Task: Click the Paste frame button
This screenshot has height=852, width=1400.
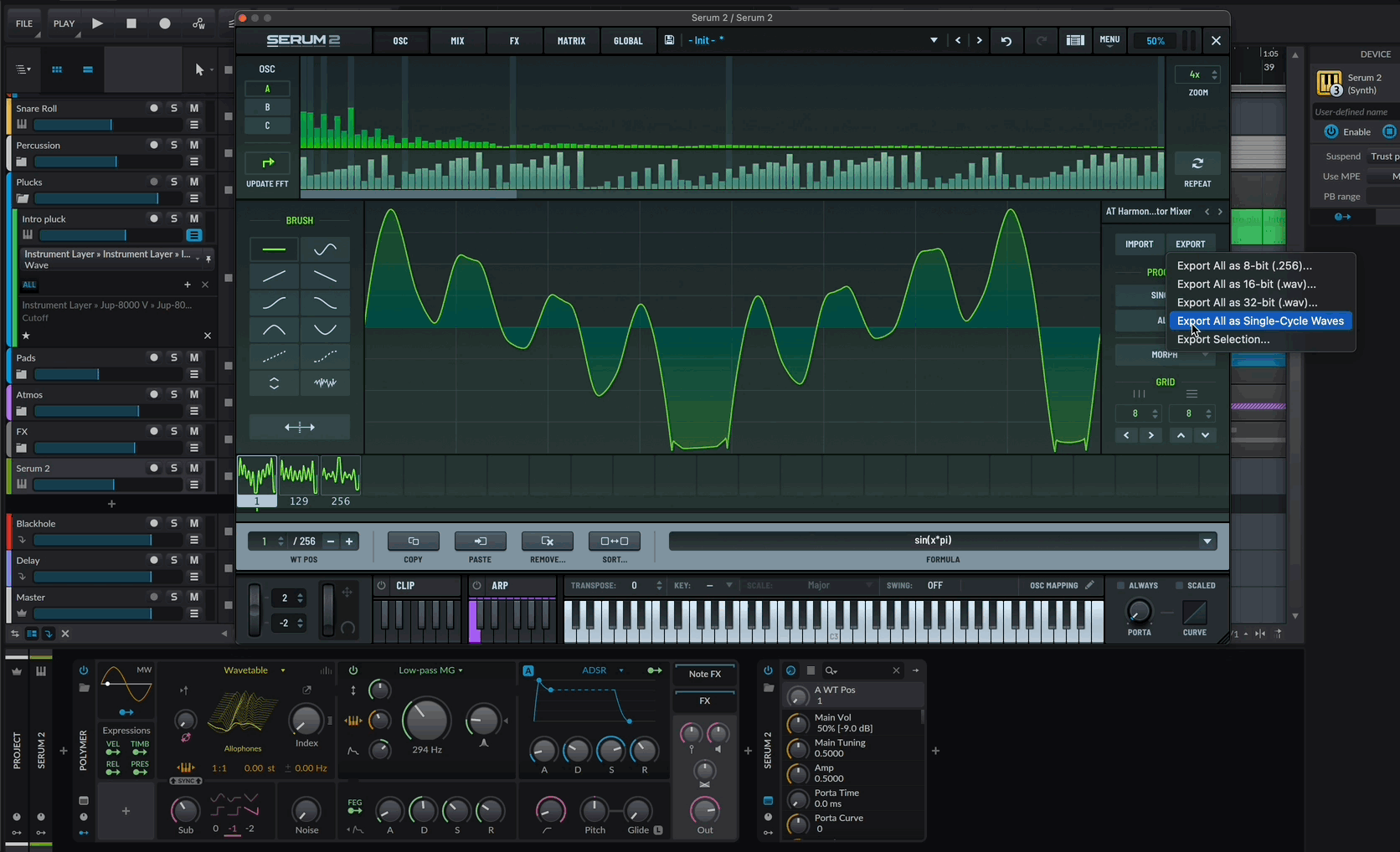Action: pos(480,541)
